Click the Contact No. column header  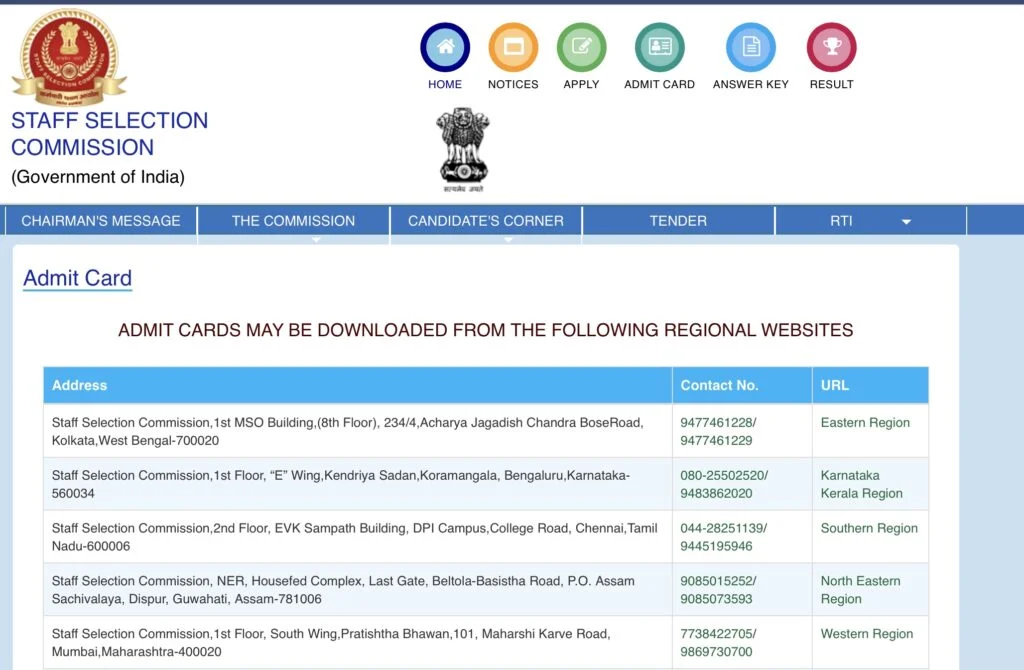[743, 385]
